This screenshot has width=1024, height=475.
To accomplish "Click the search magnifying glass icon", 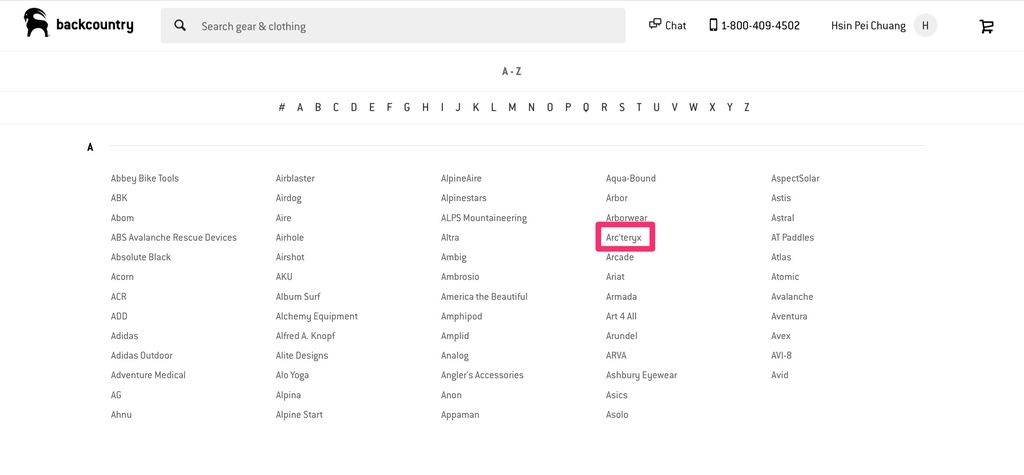I will click(x=180, y=26).
